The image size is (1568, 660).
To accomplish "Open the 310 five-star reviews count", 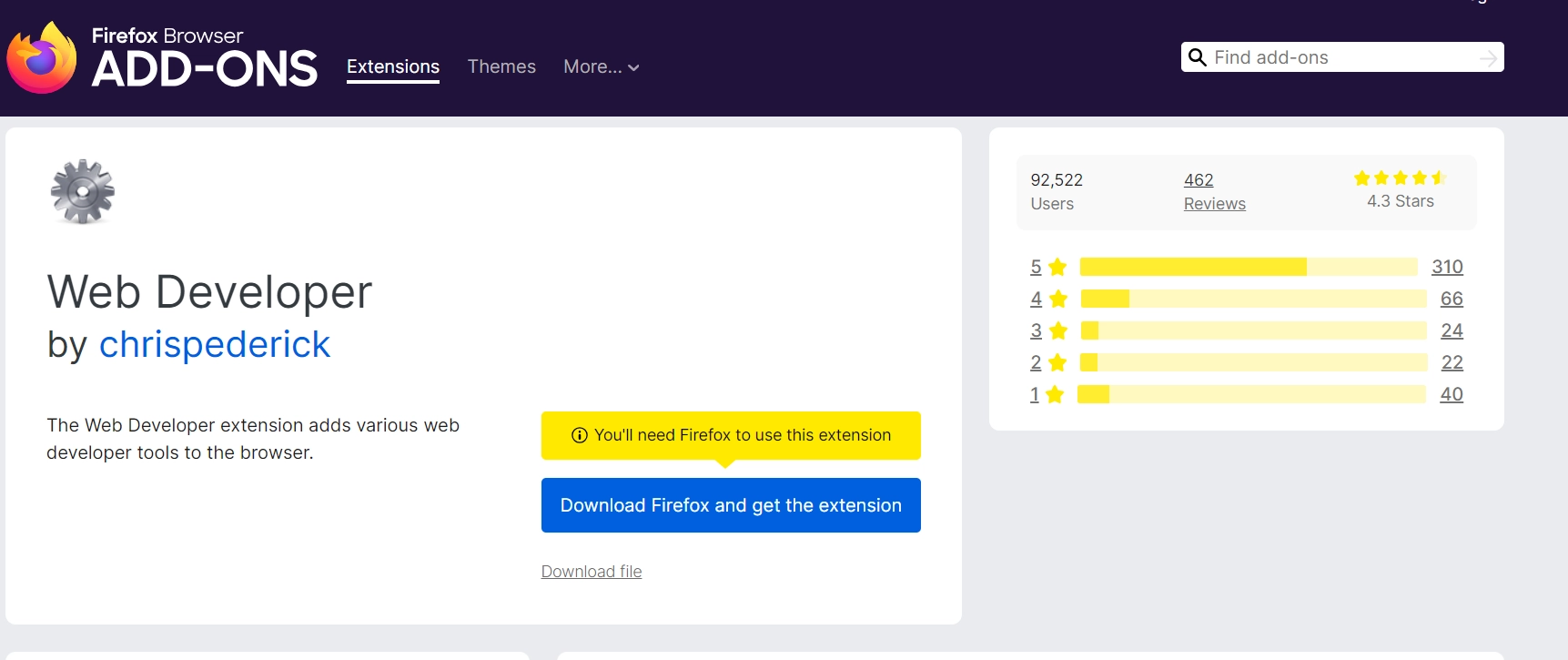I will [x=1447, y=267].
